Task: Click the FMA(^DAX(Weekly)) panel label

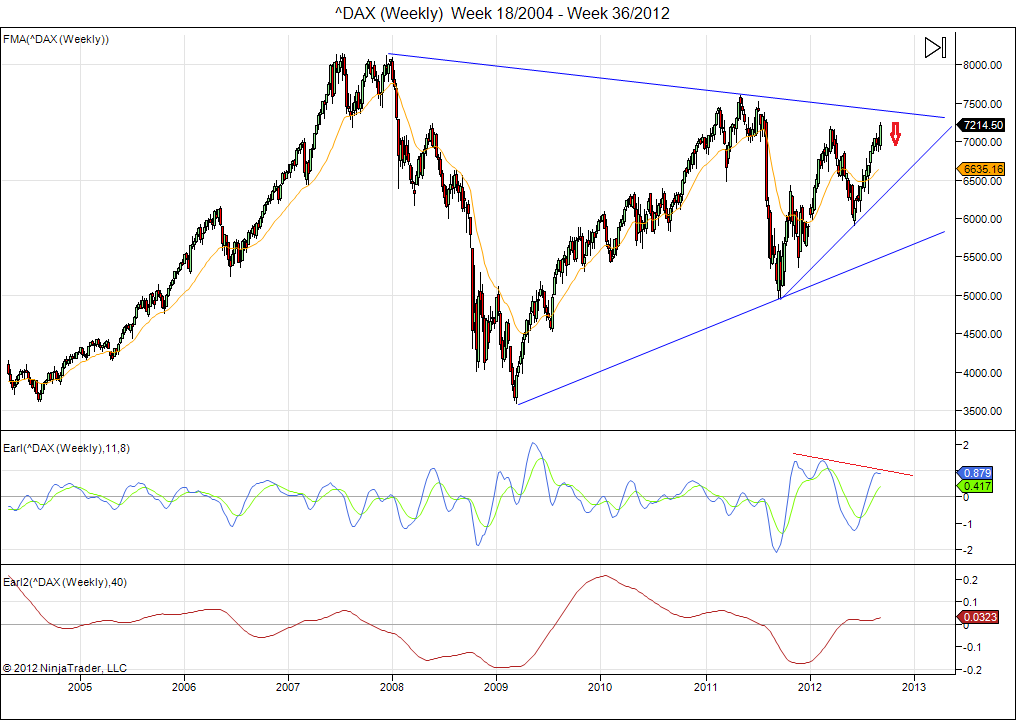Action: [x=56, y=39]
